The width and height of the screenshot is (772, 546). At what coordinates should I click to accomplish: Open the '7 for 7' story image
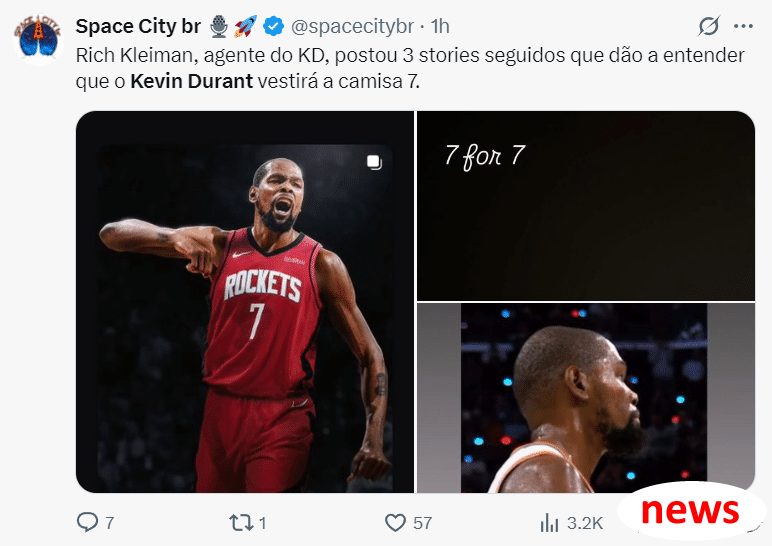coord(586,206)
